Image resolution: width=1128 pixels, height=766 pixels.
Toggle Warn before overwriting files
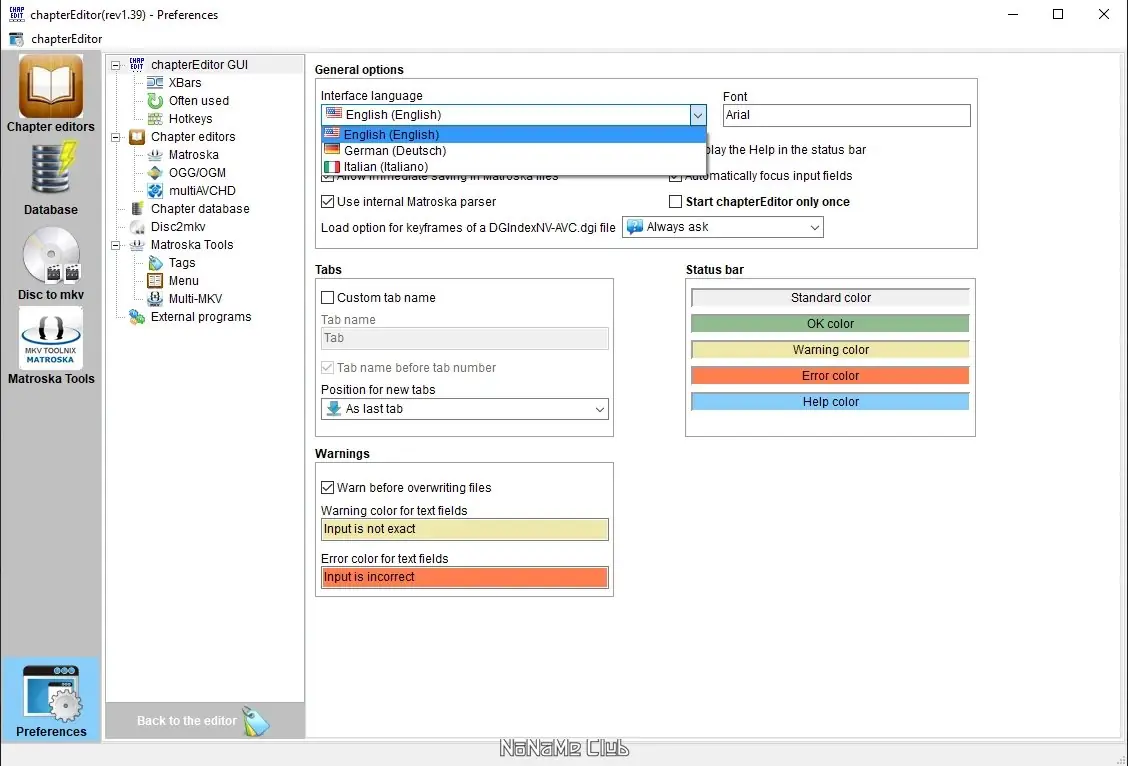tap(327, 487)
